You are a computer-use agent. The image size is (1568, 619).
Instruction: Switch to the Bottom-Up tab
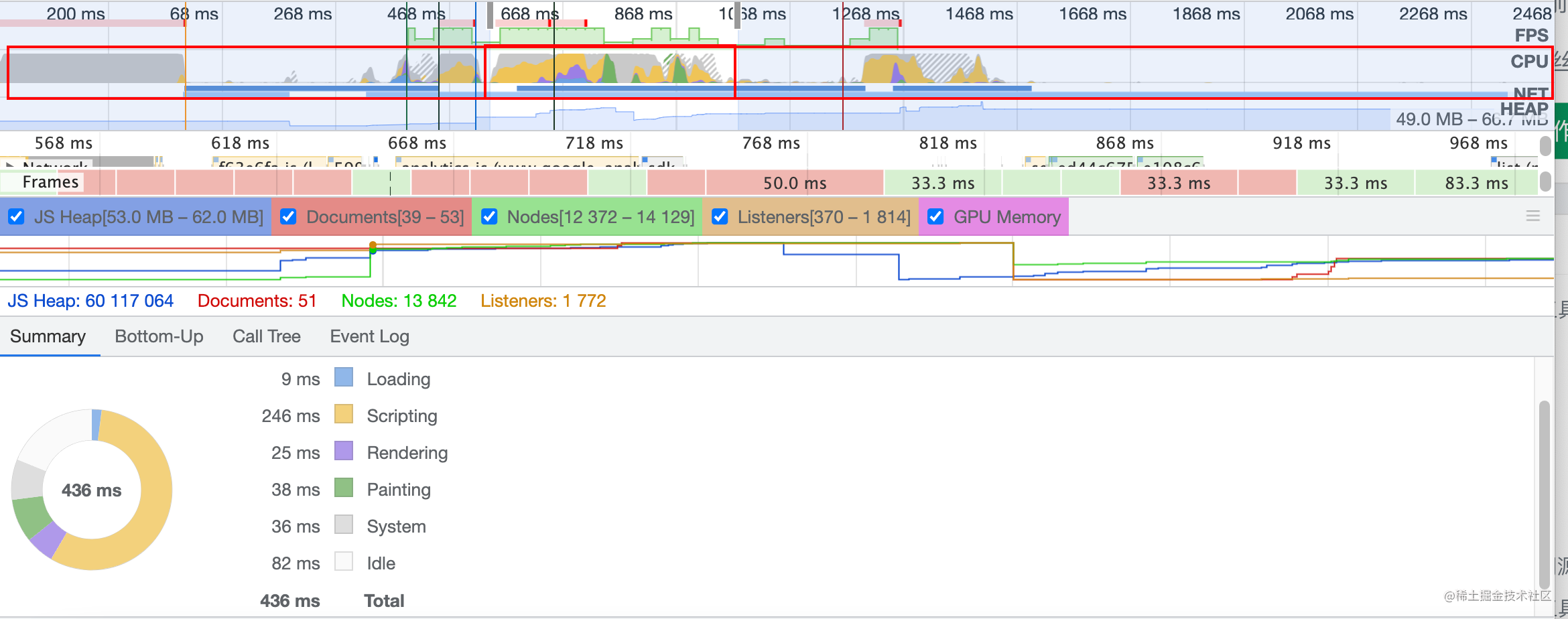pos(159,336)
